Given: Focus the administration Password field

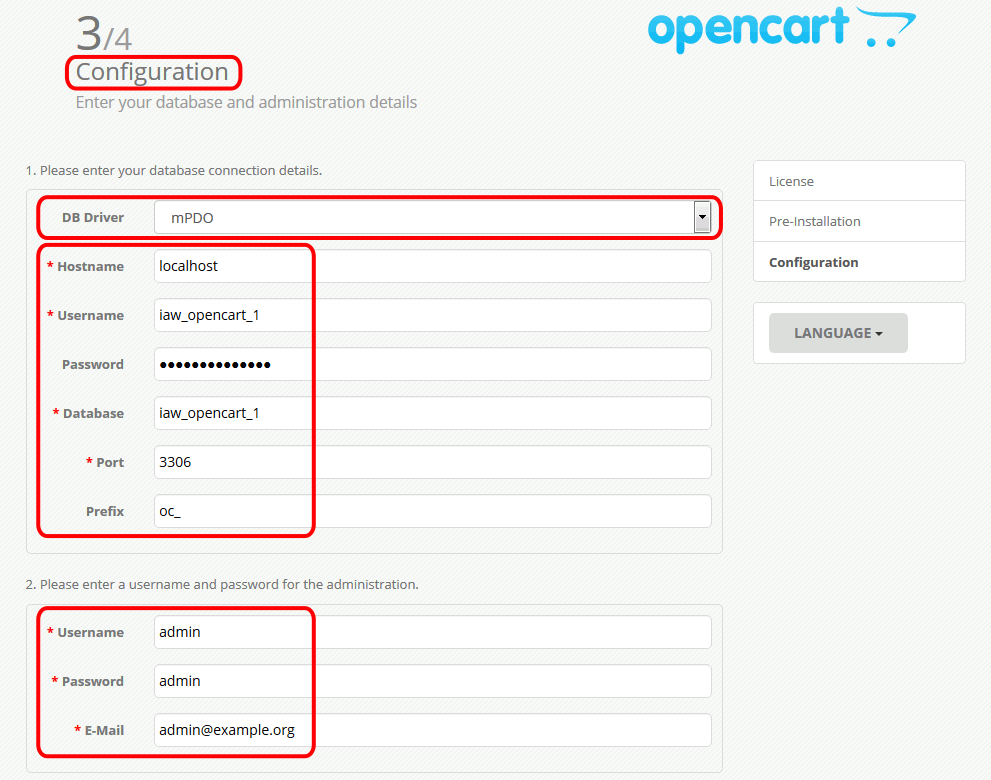Looking at the screenshot, I should pos(433,681).
